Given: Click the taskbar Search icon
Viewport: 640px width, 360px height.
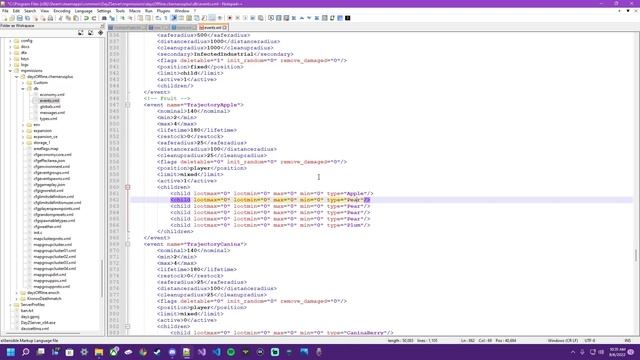Looking at the screenshot, I should (26, 352).
